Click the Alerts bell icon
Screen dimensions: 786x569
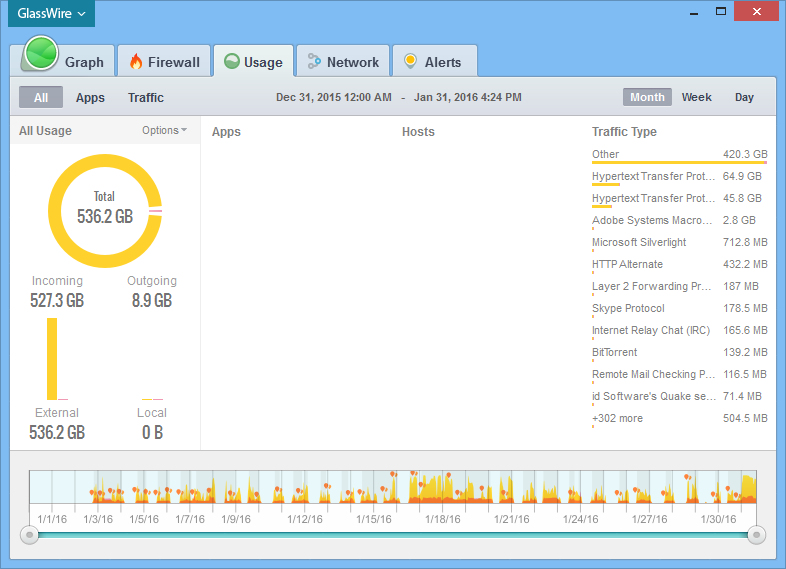(410, 62)
